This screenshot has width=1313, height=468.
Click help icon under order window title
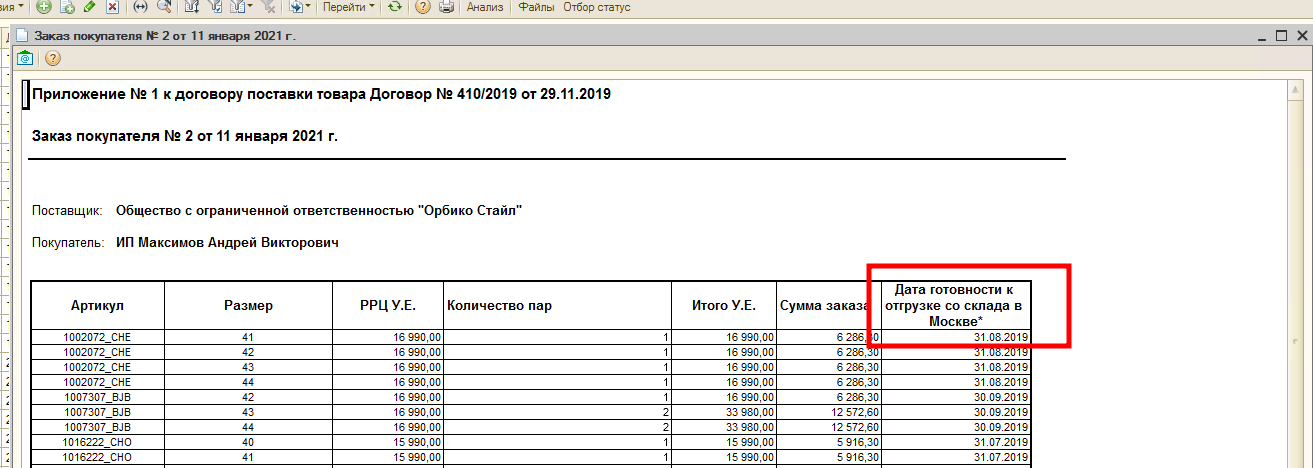click(53, 58)
